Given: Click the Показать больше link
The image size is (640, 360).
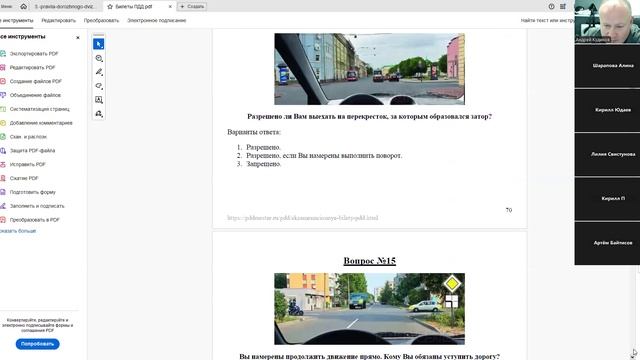Looking at the screenshot, I should [18, 231].
